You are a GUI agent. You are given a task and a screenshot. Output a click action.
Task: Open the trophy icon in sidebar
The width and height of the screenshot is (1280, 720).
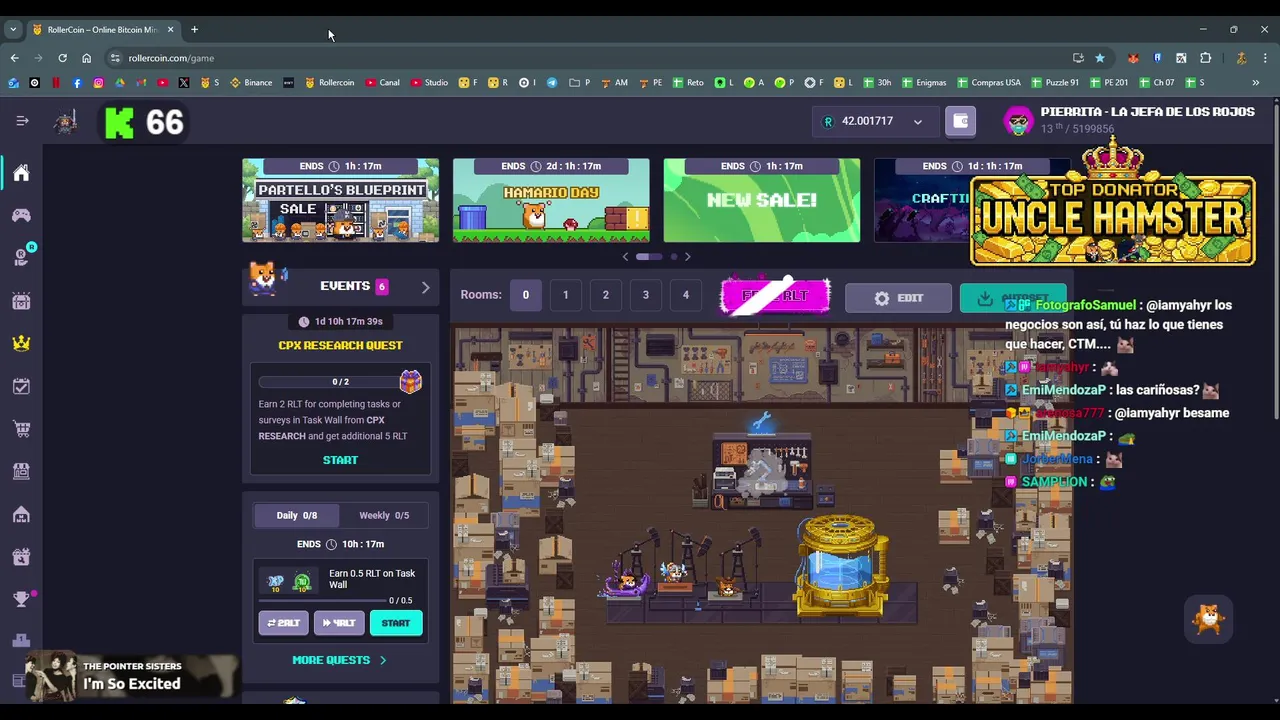pos(21,599)
